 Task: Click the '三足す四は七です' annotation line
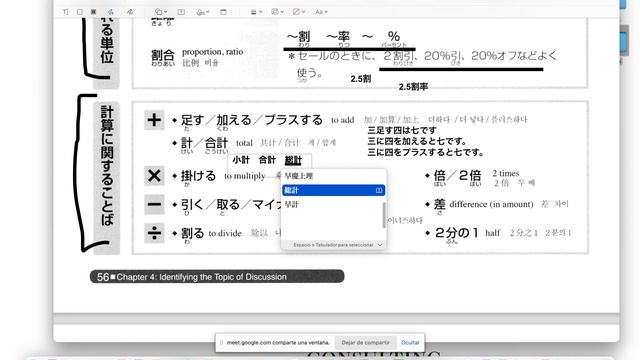point(402,130)
